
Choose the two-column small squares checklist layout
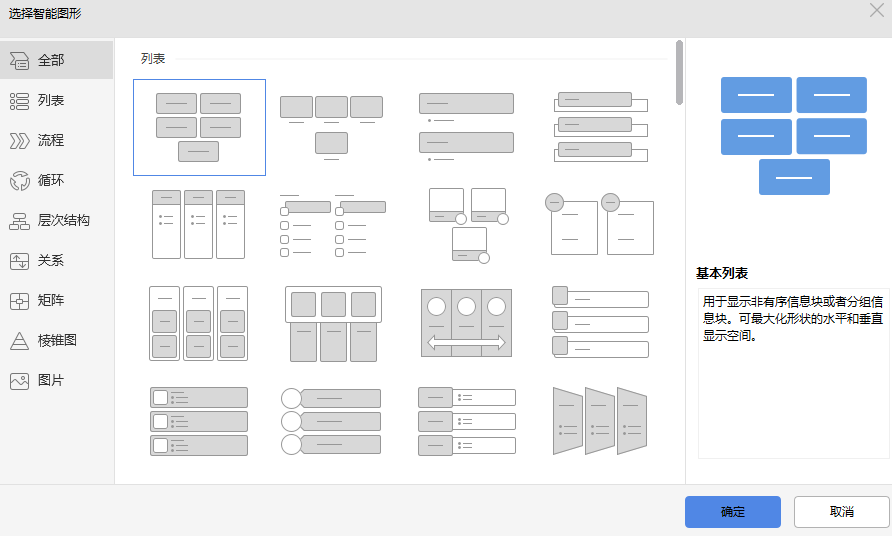point(333,225)
